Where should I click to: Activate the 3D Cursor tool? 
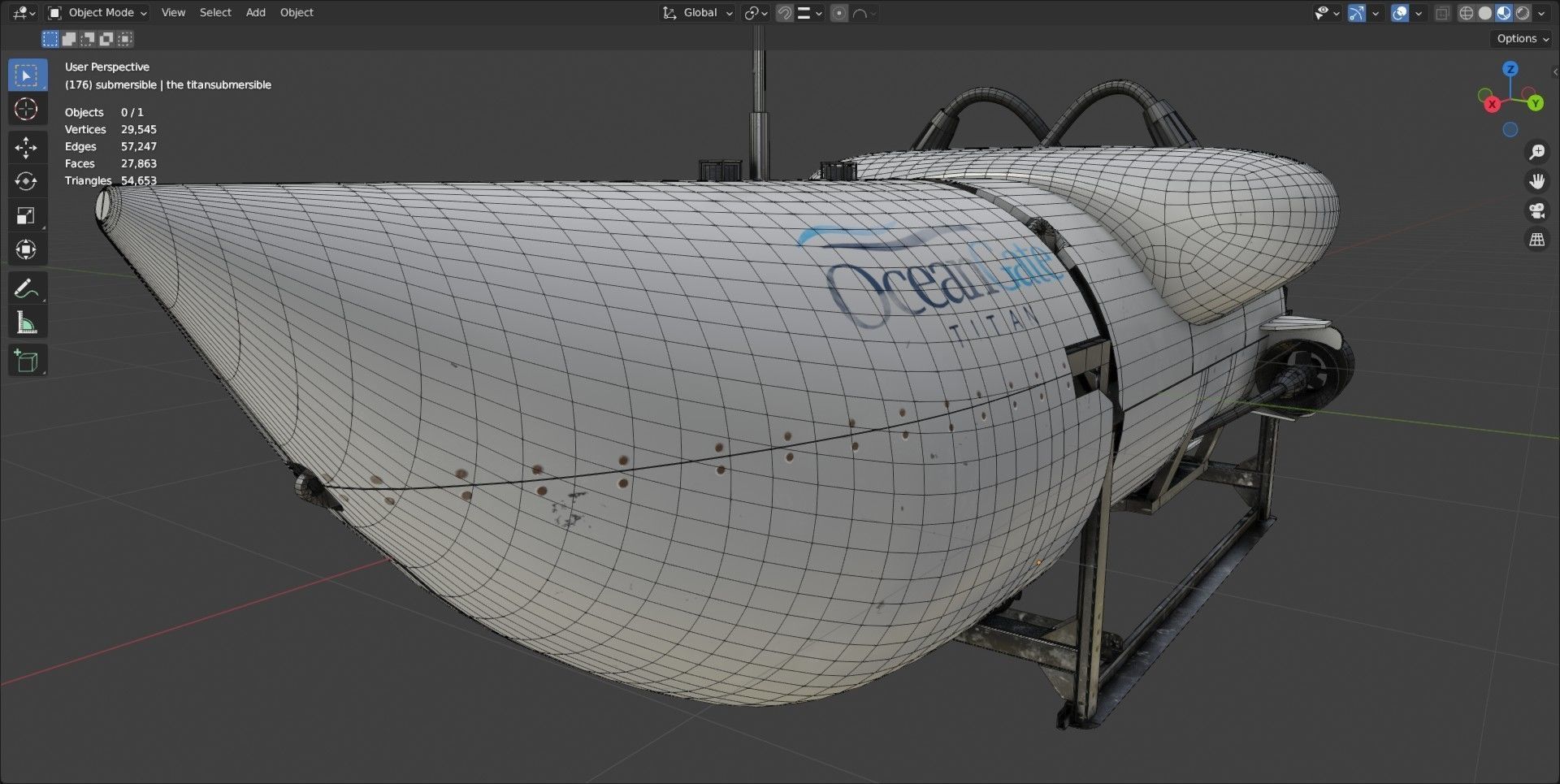tap(26, 110)
